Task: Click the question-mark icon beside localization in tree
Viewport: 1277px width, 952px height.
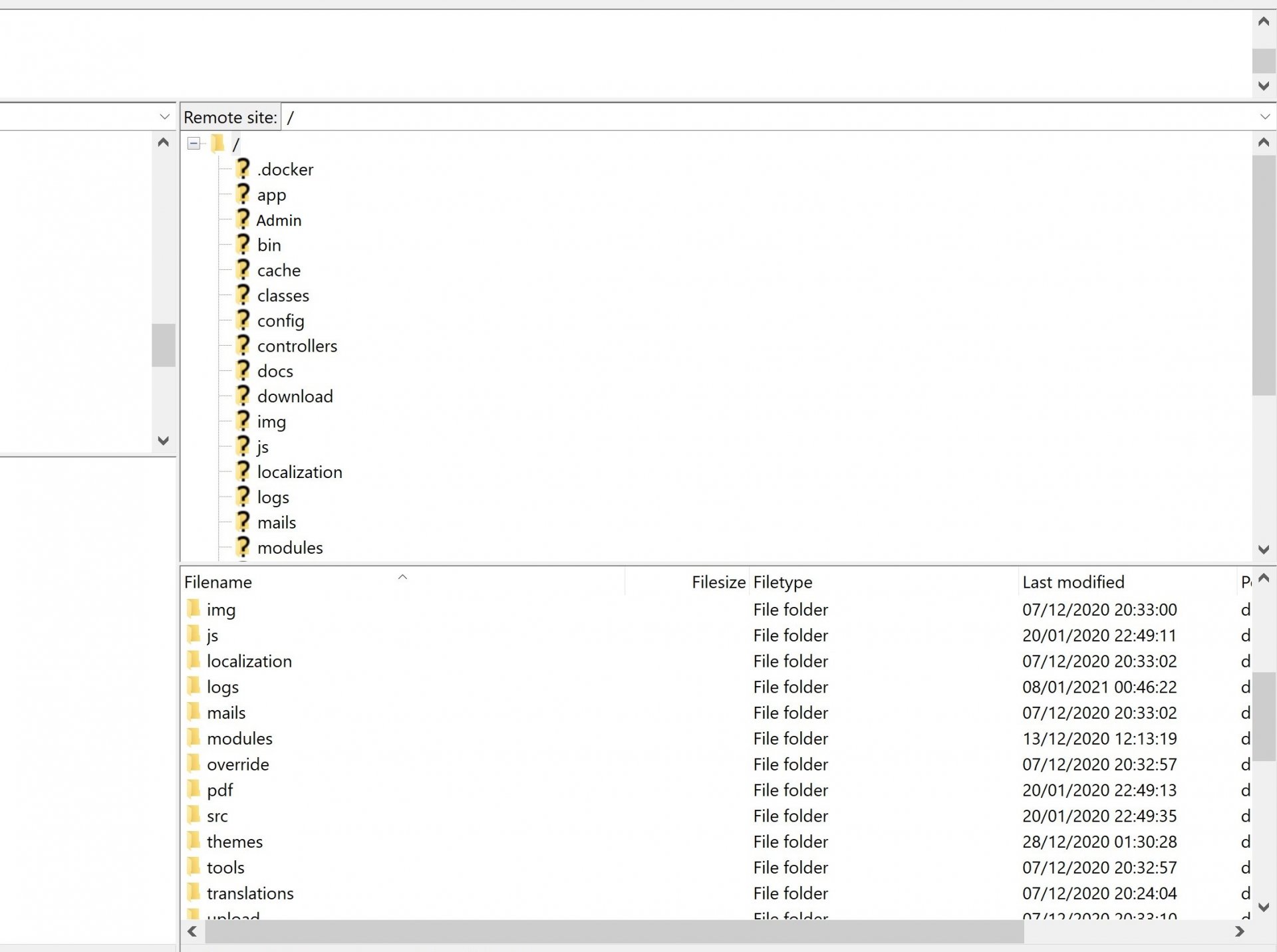Action: pyautogui.click(x=243, y=472)
